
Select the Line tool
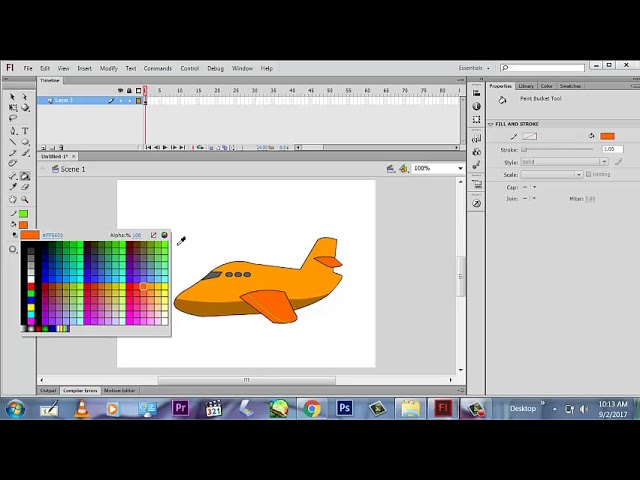[x=13, y=142]
